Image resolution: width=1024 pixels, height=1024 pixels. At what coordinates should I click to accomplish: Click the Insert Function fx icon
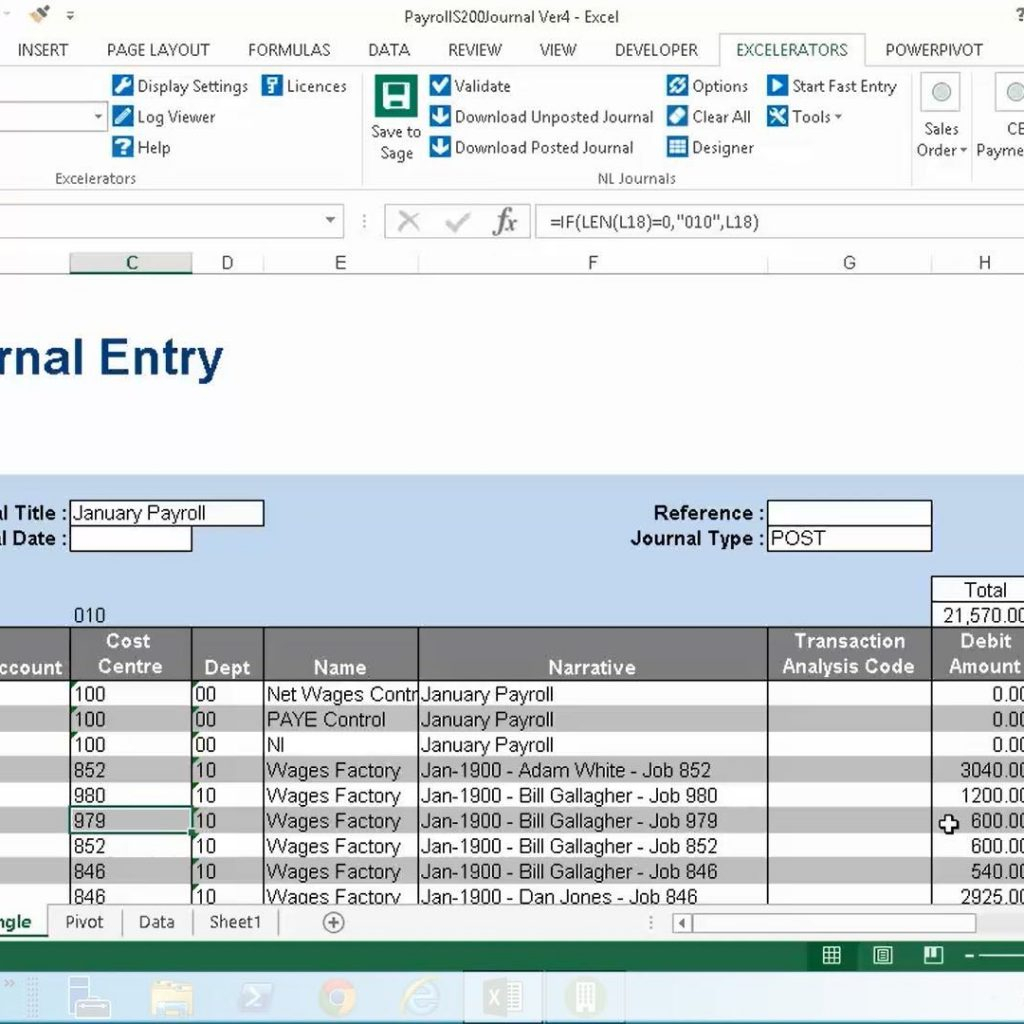(x=506, y=222)
